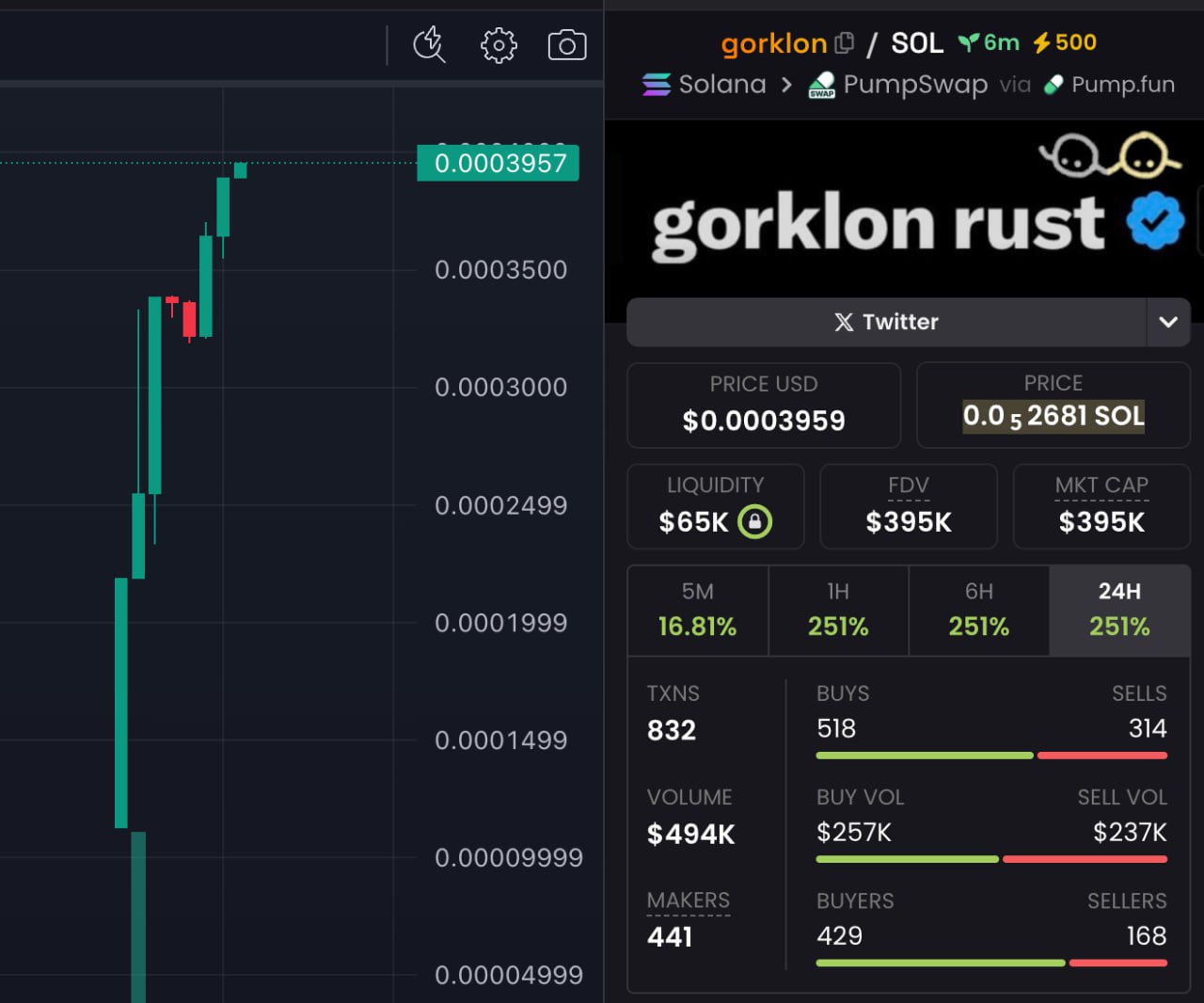This screenshot has width=1204, height=1003.
Task: Click the BUYERS count 429
Action: point(839,936)
